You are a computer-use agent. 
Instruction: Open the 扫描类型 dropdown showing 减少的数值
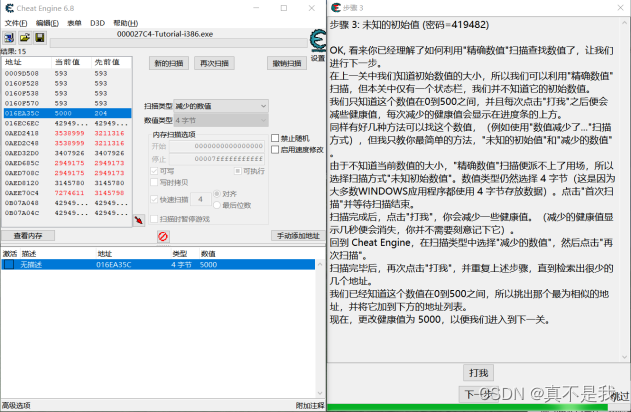[221, 106]
